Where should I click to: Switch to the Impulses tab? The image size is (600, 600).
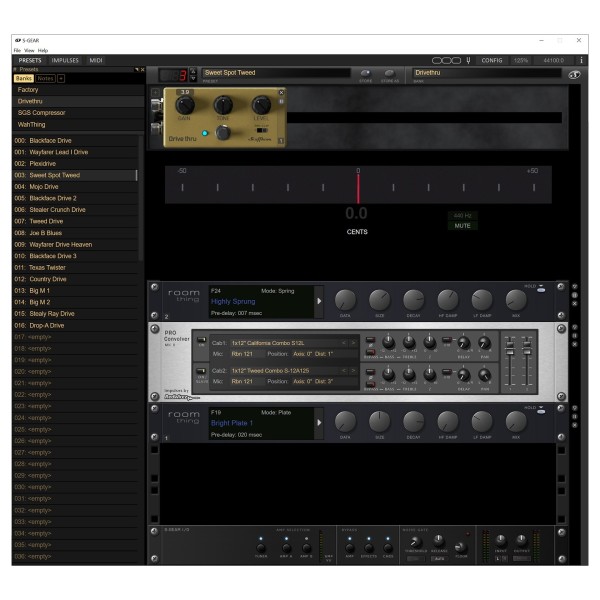[x=65, y=60]
